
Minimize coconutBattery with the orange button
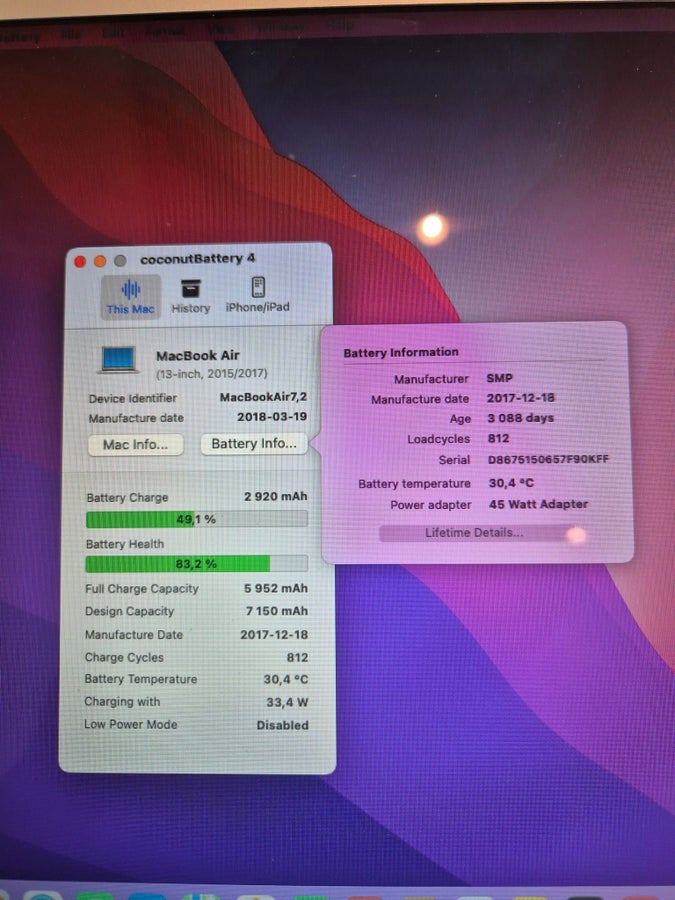pos(100,261)
